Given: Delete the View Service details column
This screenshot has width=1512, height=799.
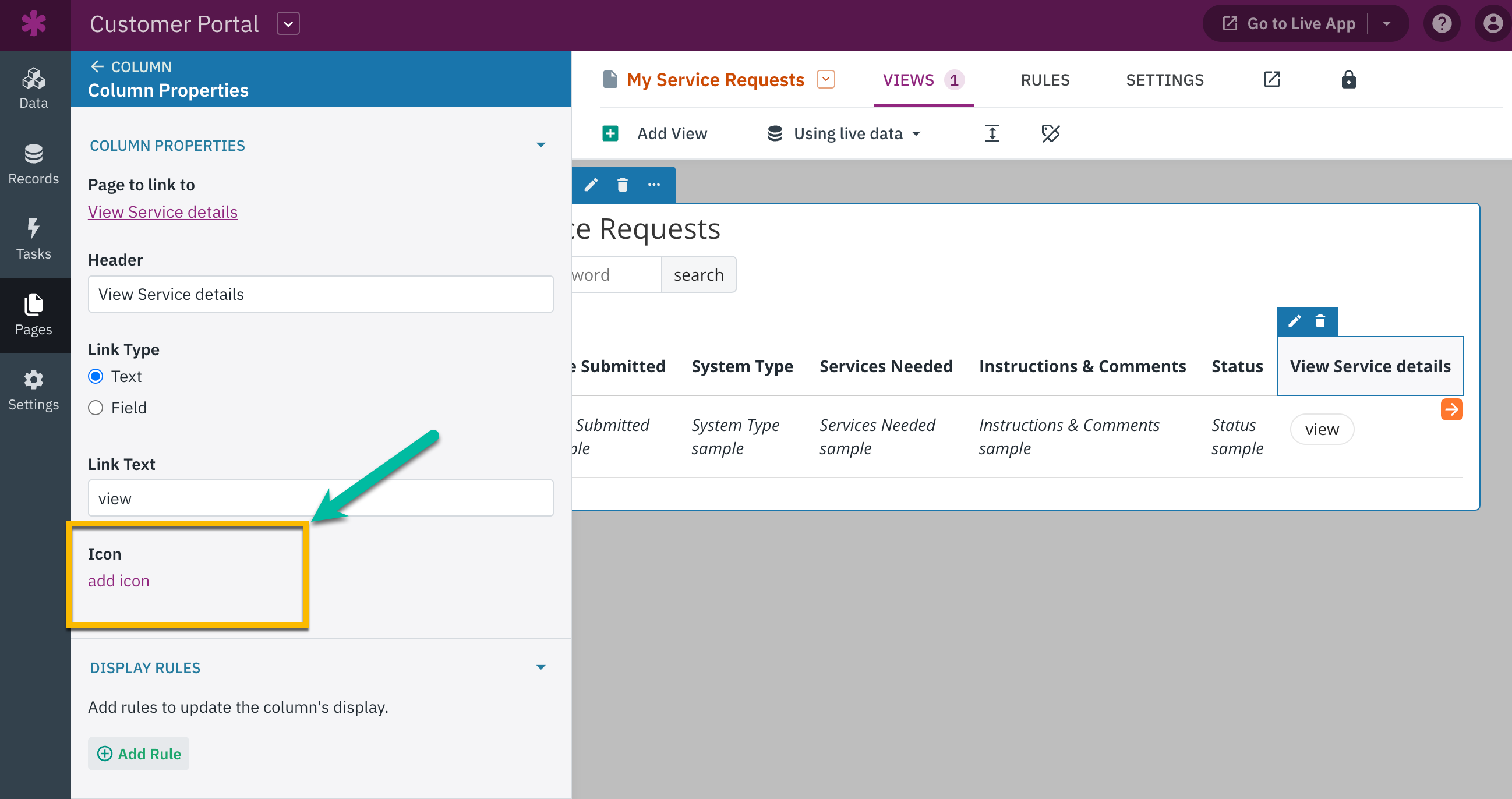Looking at the screenshot, I should pos(1320,321).
